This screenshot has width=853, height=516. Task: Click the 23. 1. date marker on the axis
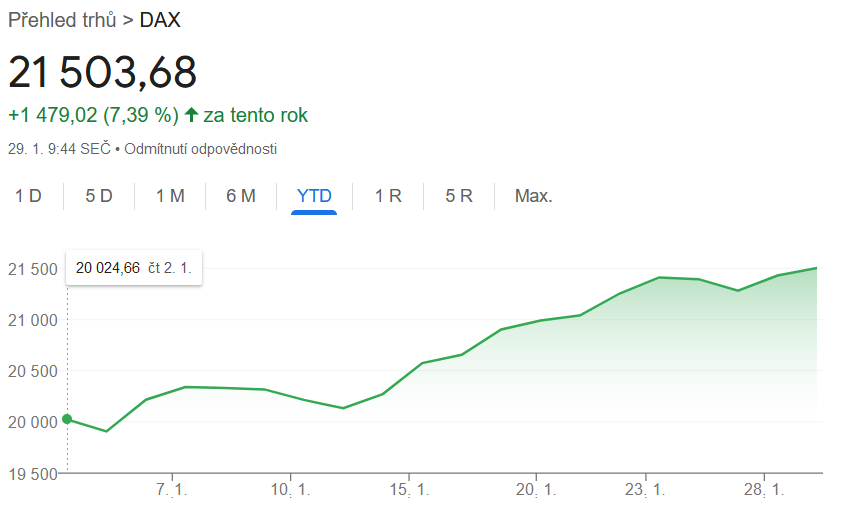(646, 491)
